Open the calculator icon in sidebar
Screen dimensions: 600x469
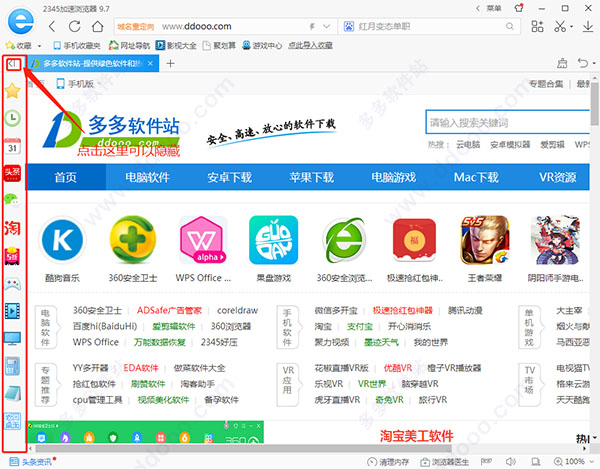(x=13, y=366)
